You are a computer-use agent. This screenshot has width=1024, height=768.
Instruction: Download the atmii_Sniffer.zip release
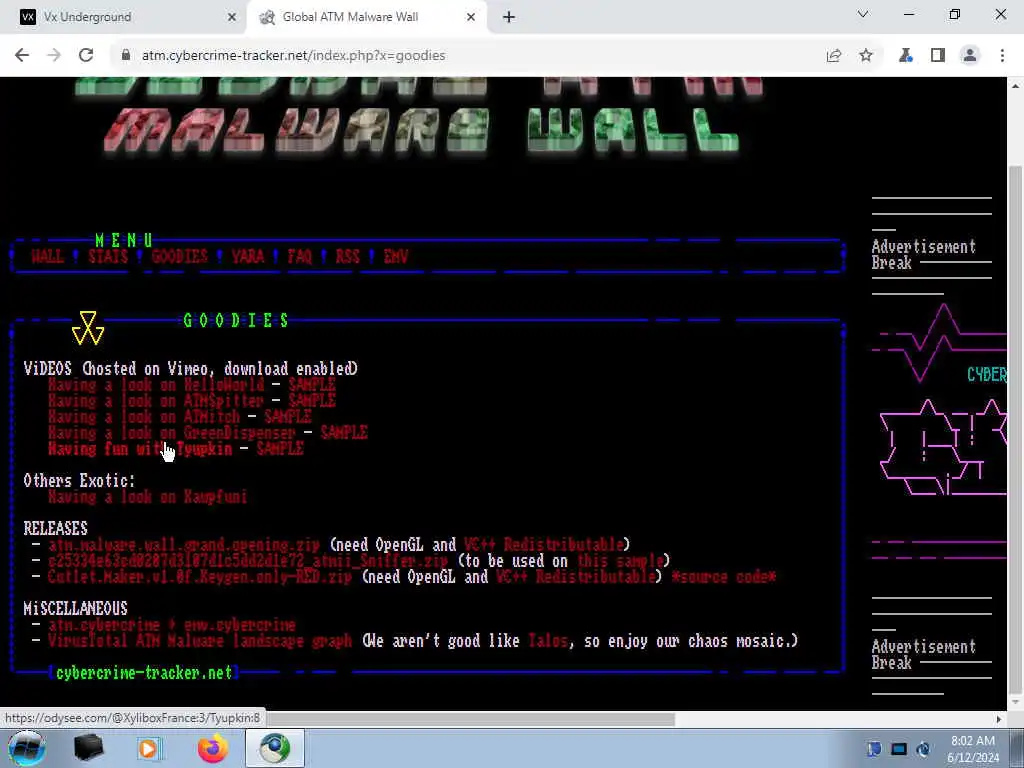coord(248,561)
